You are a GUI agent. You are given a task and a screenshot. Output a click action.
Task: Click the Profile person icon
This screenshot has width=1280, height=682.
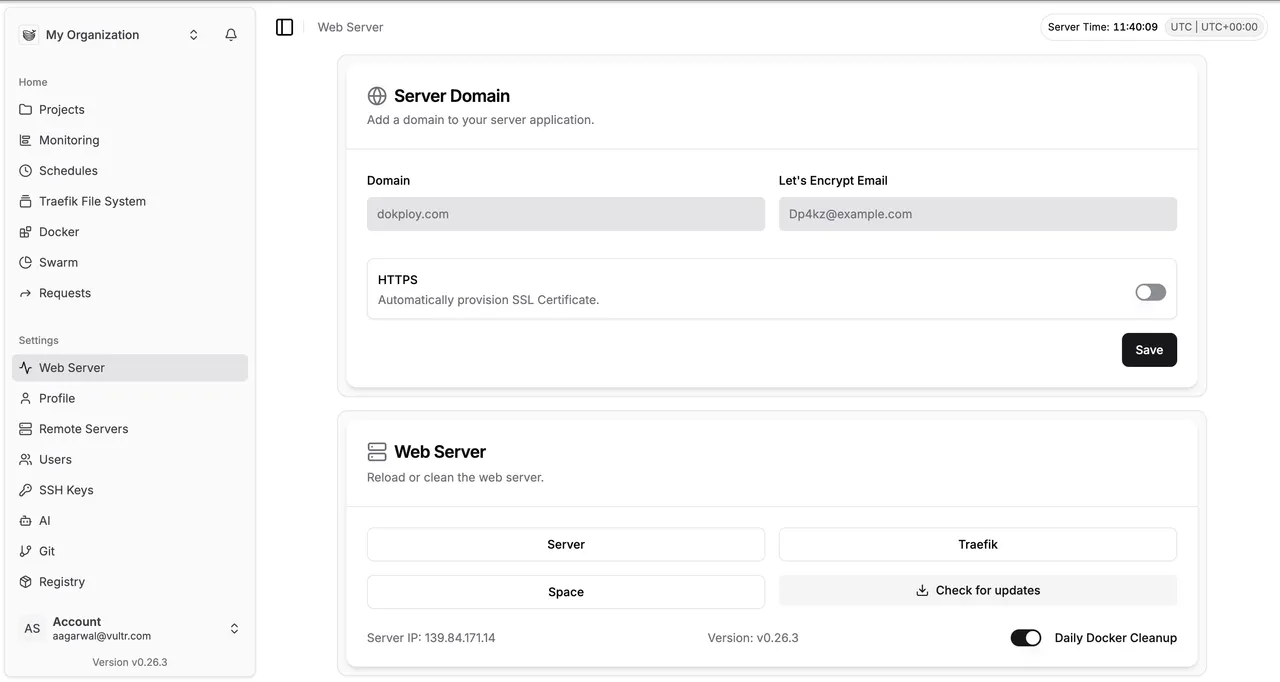point(26,398)
